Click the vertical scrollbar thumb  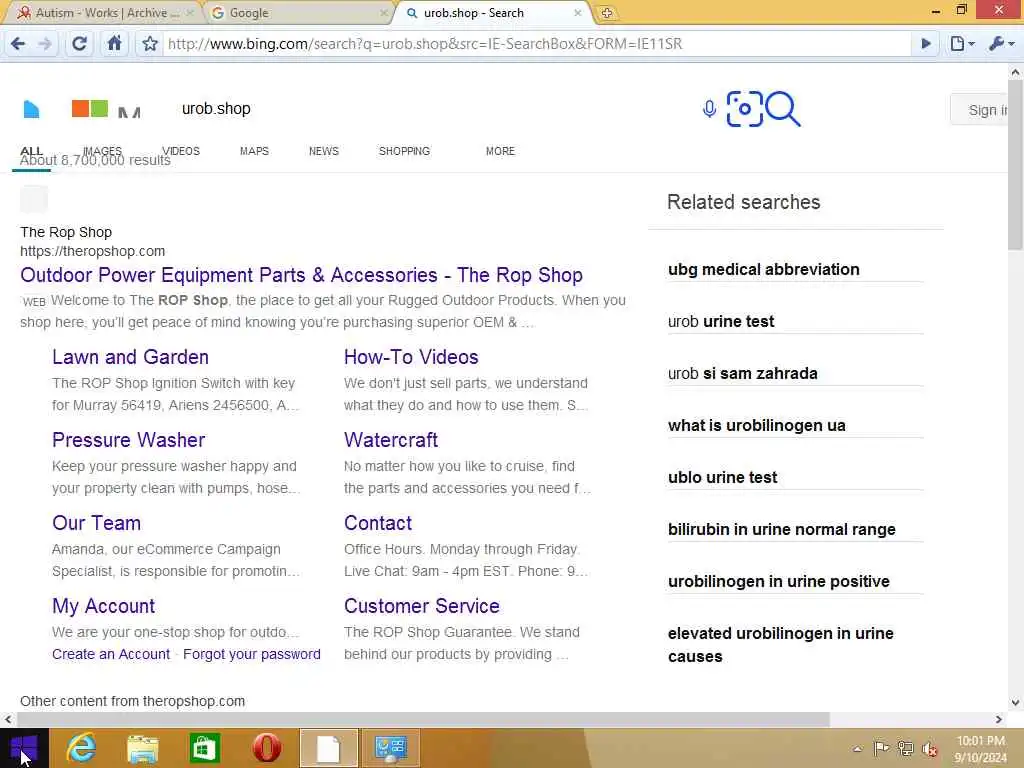[1016, 165]
